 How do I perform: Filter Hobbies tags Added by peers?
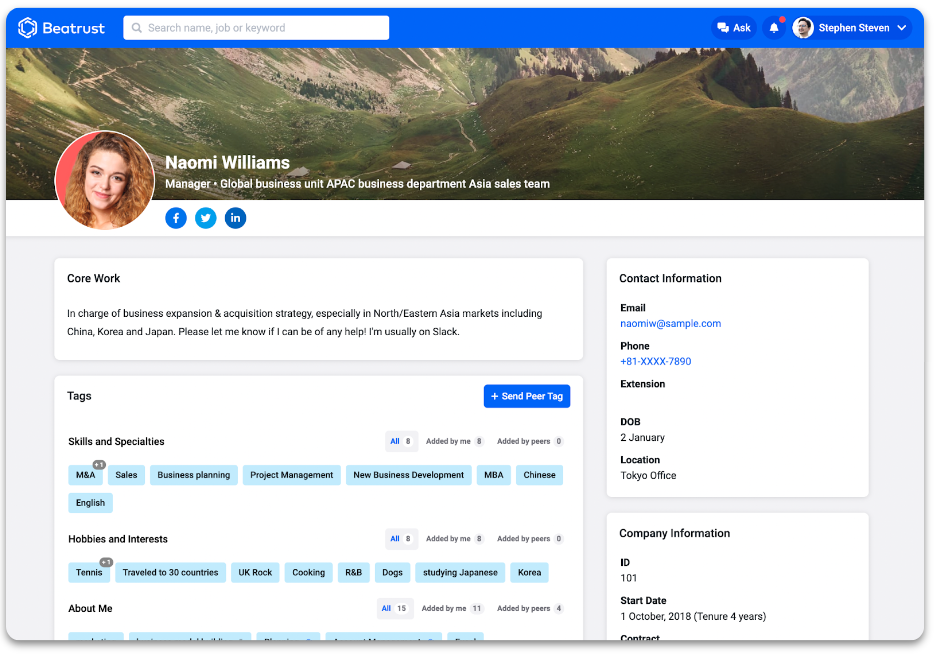click(530, 539)
